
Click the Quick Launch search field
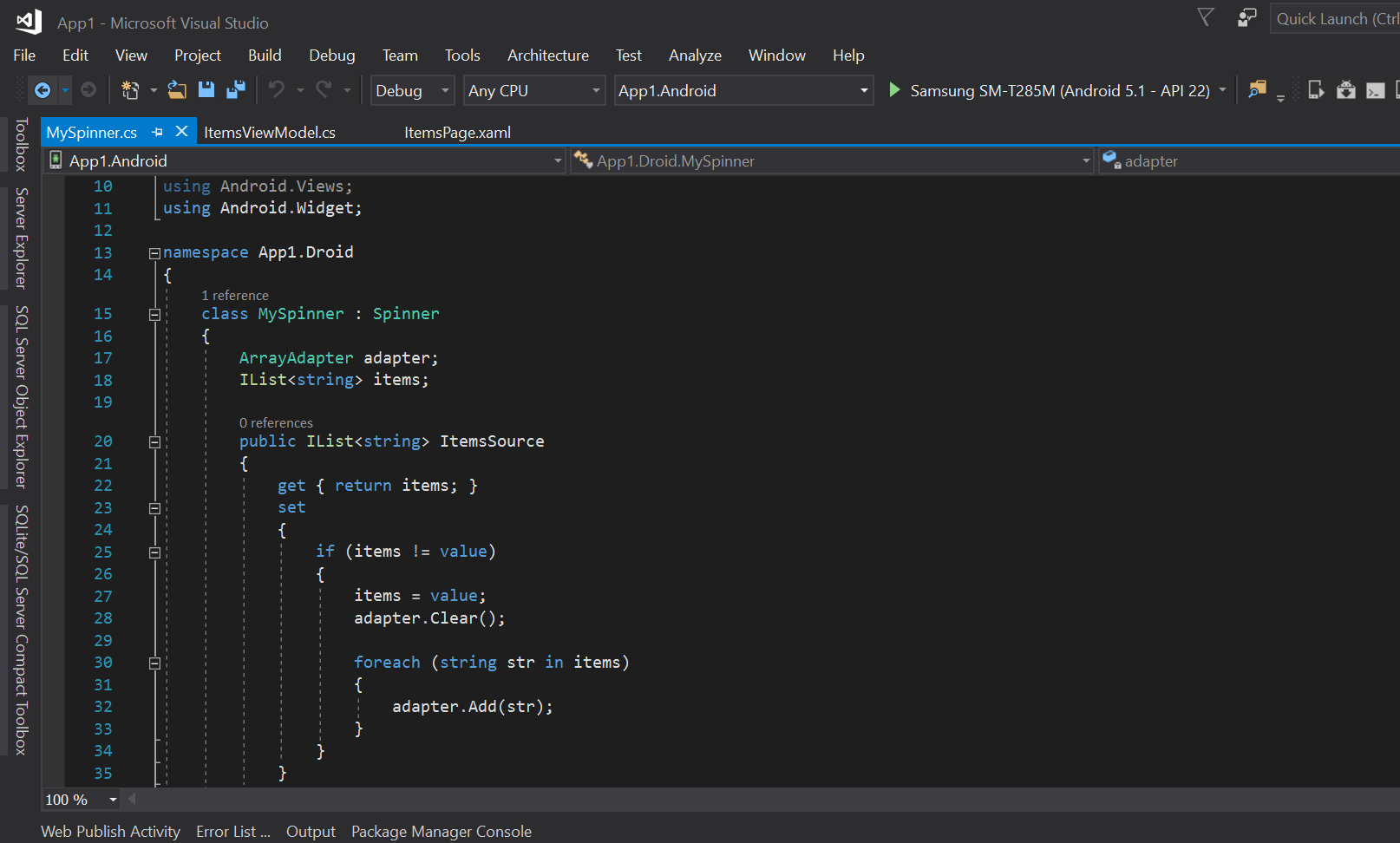coord(1335,18)
